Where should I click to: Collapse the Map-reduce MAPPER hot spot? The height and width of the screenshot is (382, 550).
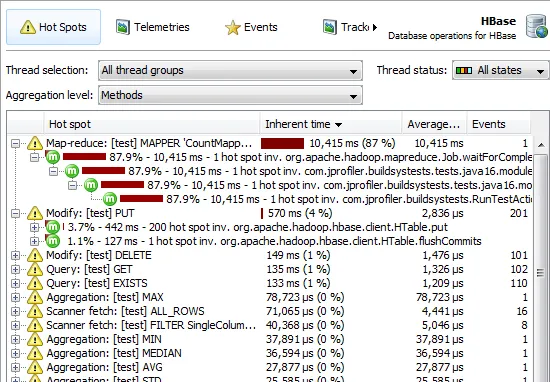click(15, 143)
